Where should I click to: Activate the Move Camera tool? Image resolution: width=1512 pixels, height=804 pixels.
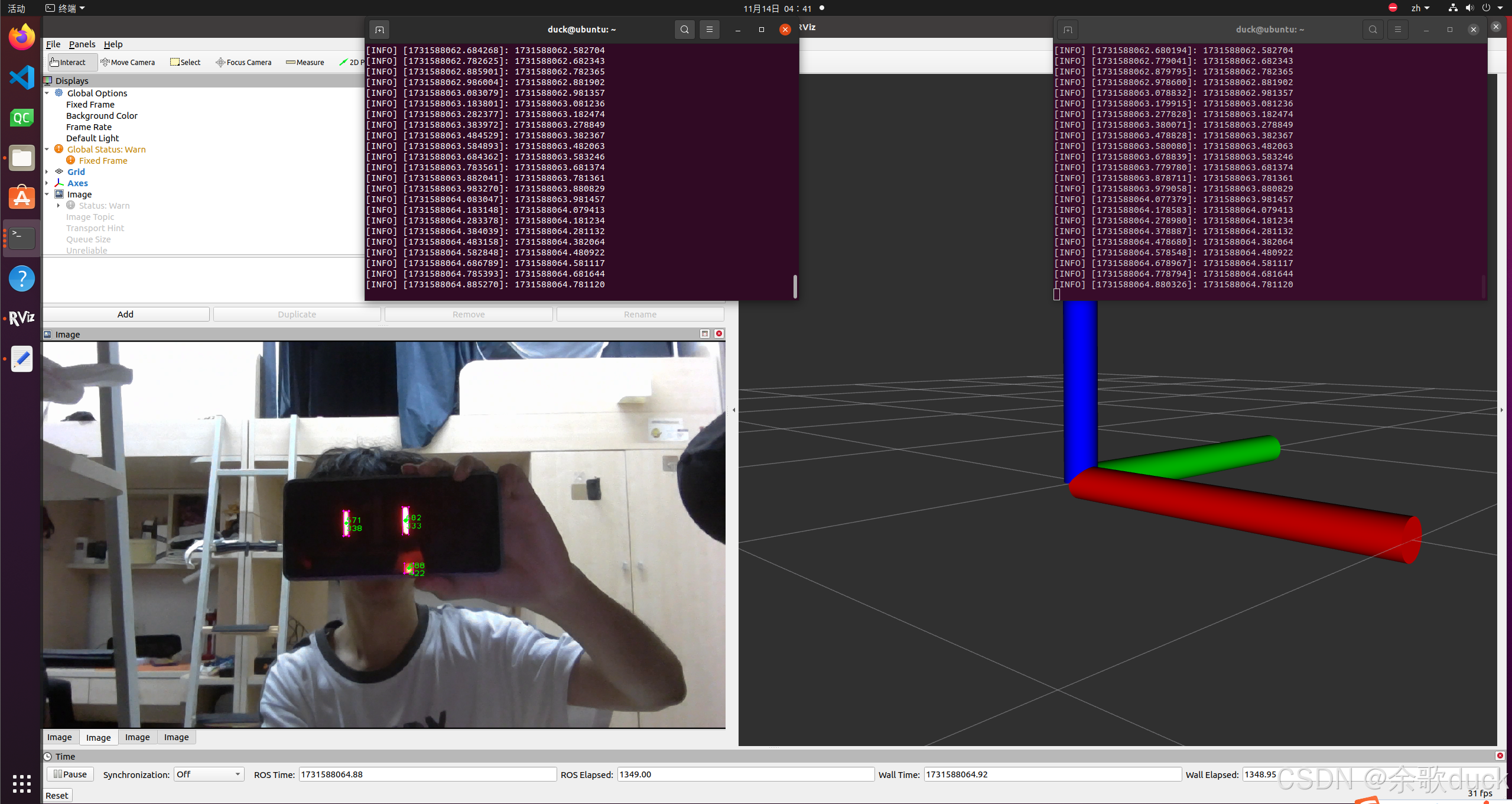coord(128,62)
